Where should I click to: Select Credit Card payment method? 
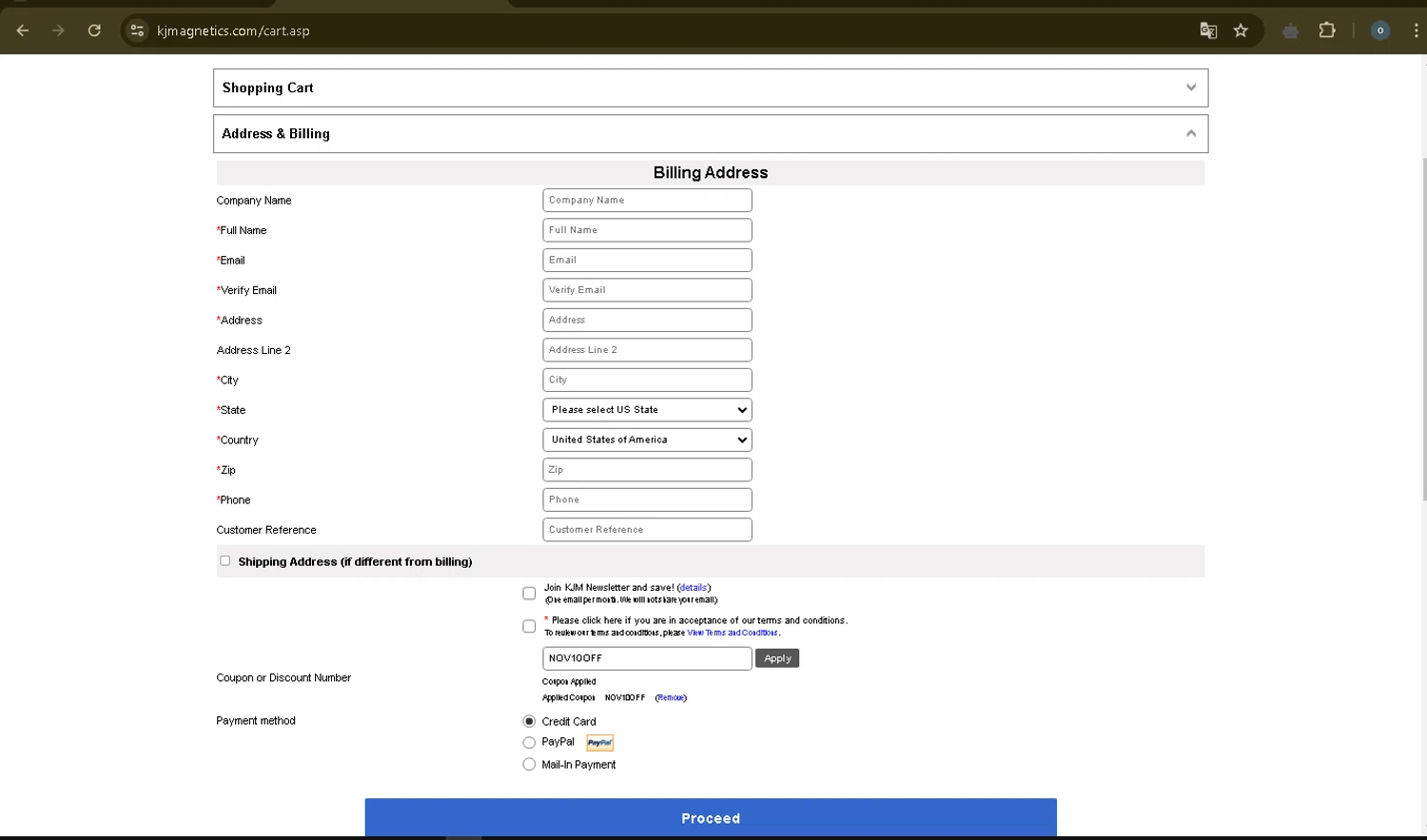point(529,721)
